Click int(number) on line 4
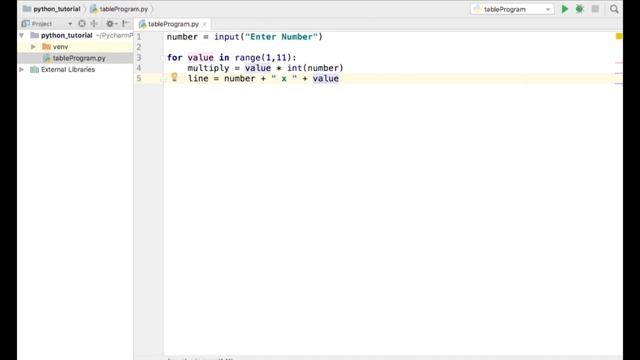The width and height of the screenshot is (640, 360). (x=315, y=68)
